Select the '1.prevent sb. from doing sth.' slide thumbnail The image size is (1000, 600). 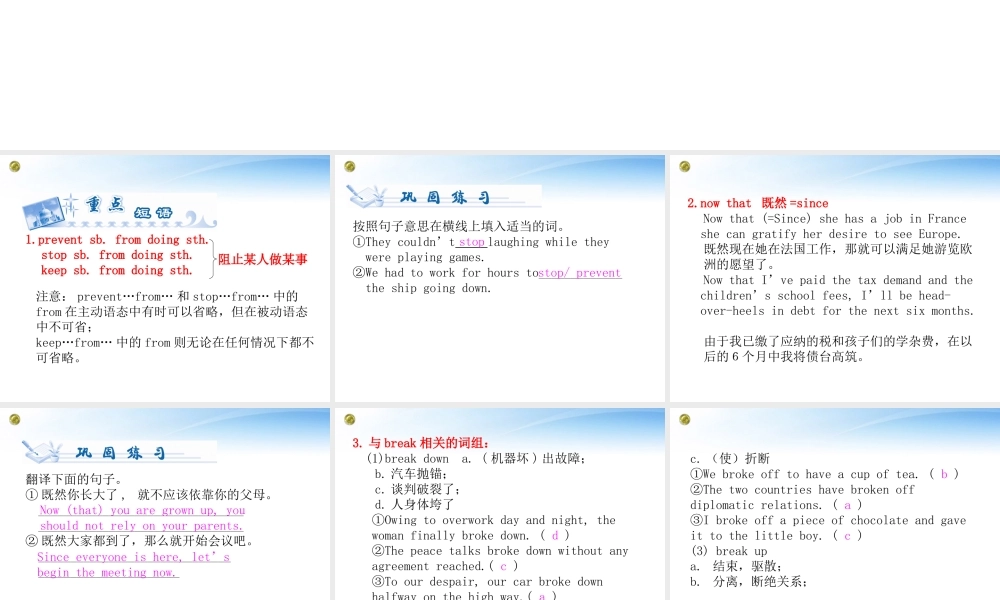pyautogui.click(x=165, y=278)
